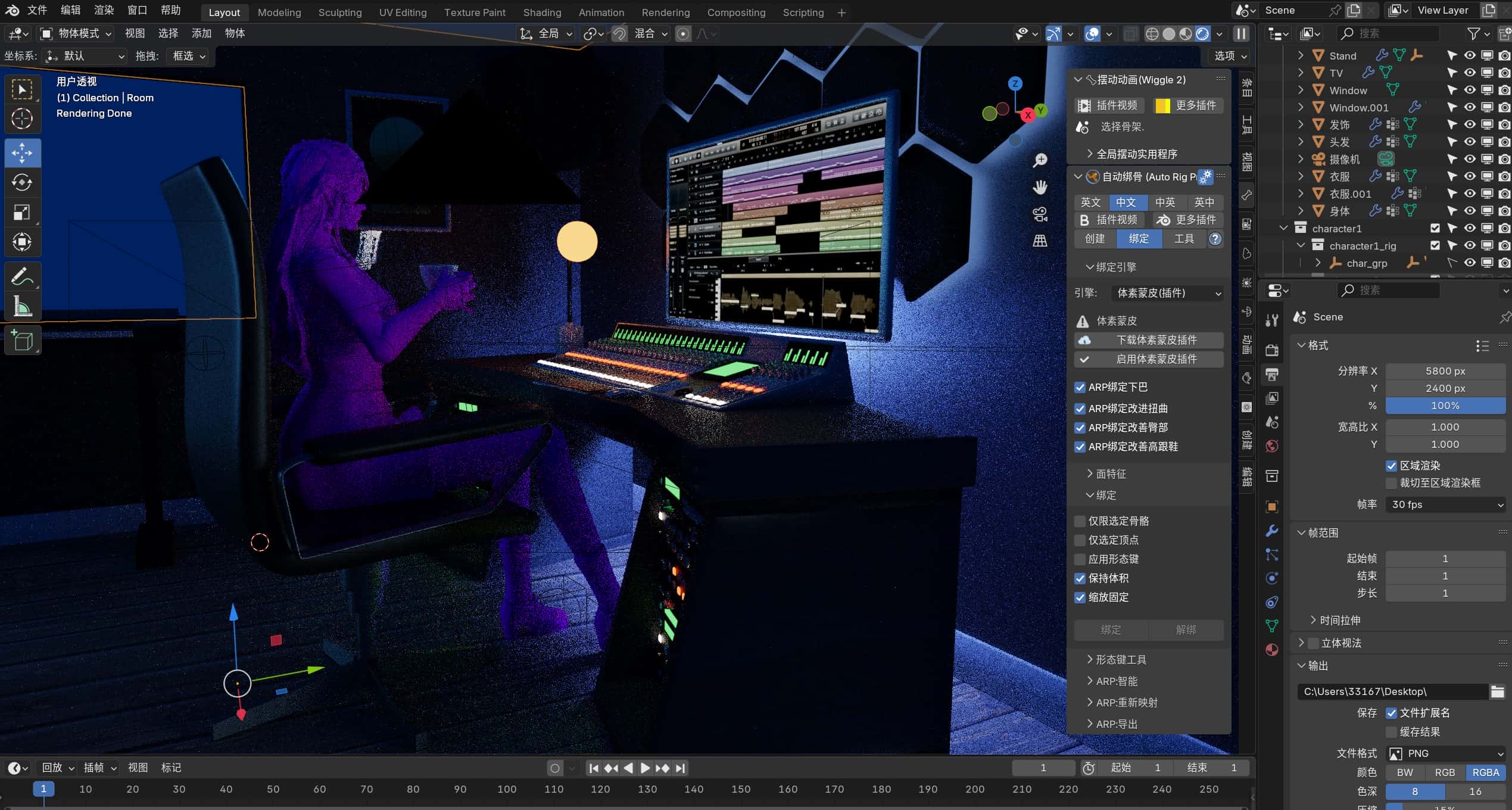The width and height of the screenshot is (1512, 810).
Task: Click the hand pan view icon
Action: pos(1040,188)
